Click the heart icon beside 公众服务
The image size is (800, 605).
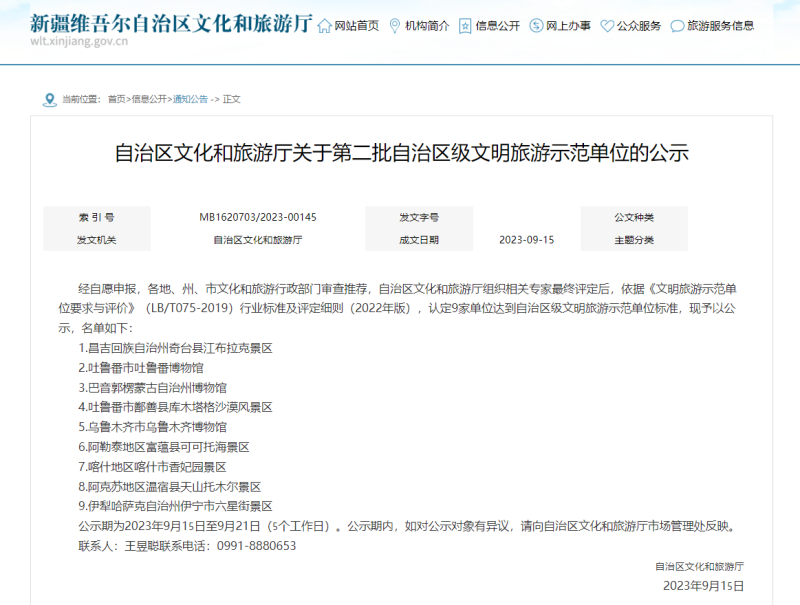(x=607, y=25)
